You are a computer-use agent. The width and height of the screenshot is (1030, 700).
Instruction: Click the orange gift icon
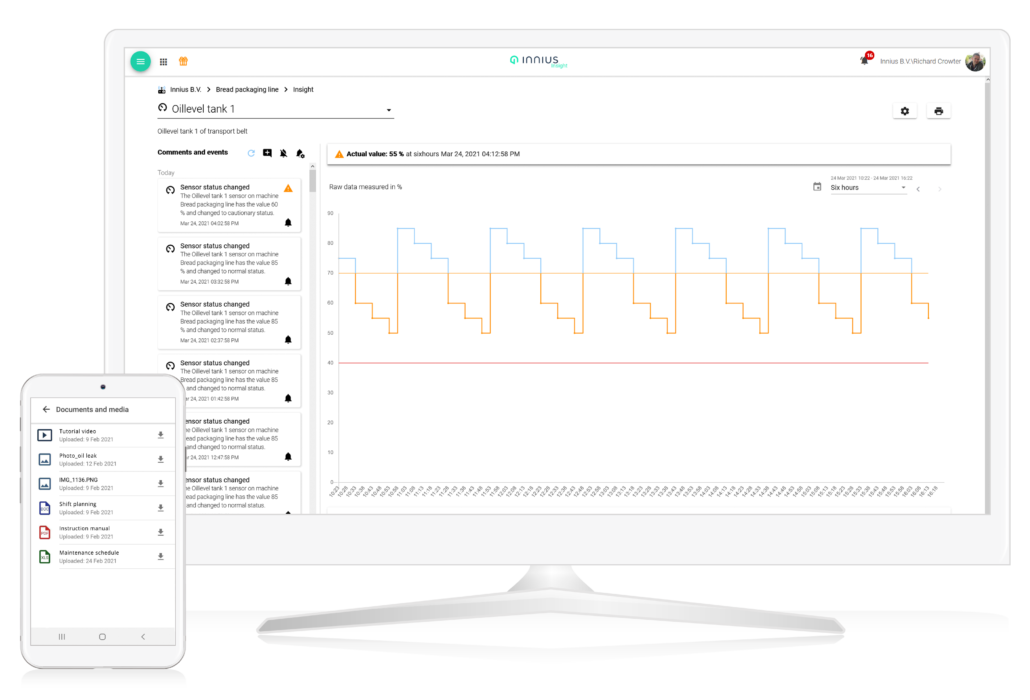pyautogui.click(x=183, y=61)
